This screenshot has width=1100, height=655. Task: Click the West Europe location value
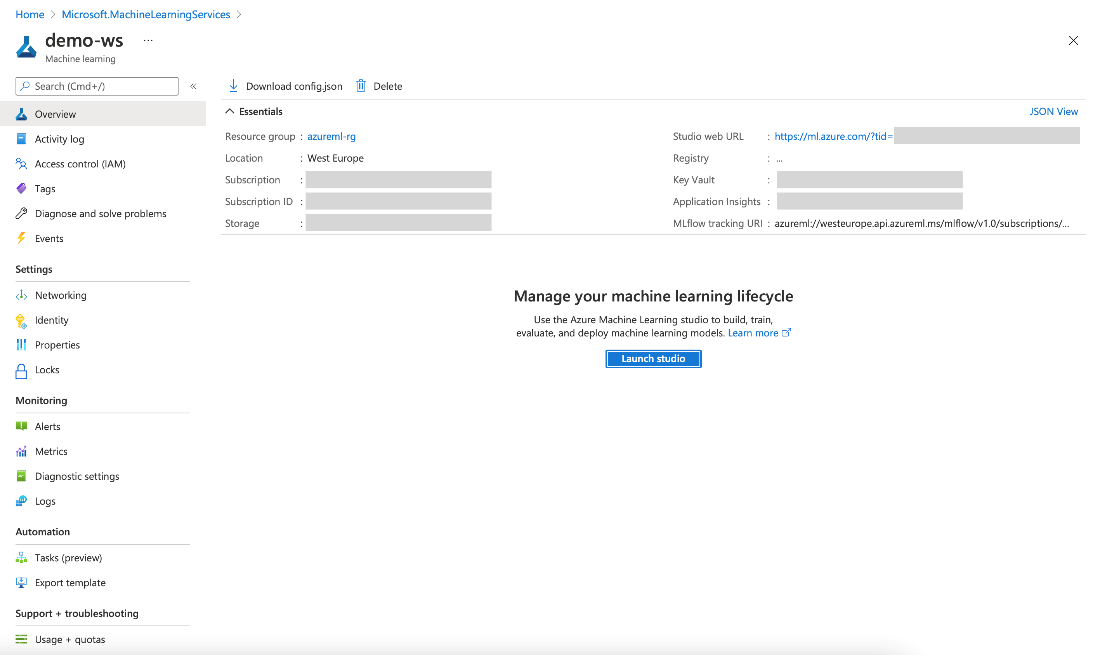[x=335, y=158]
